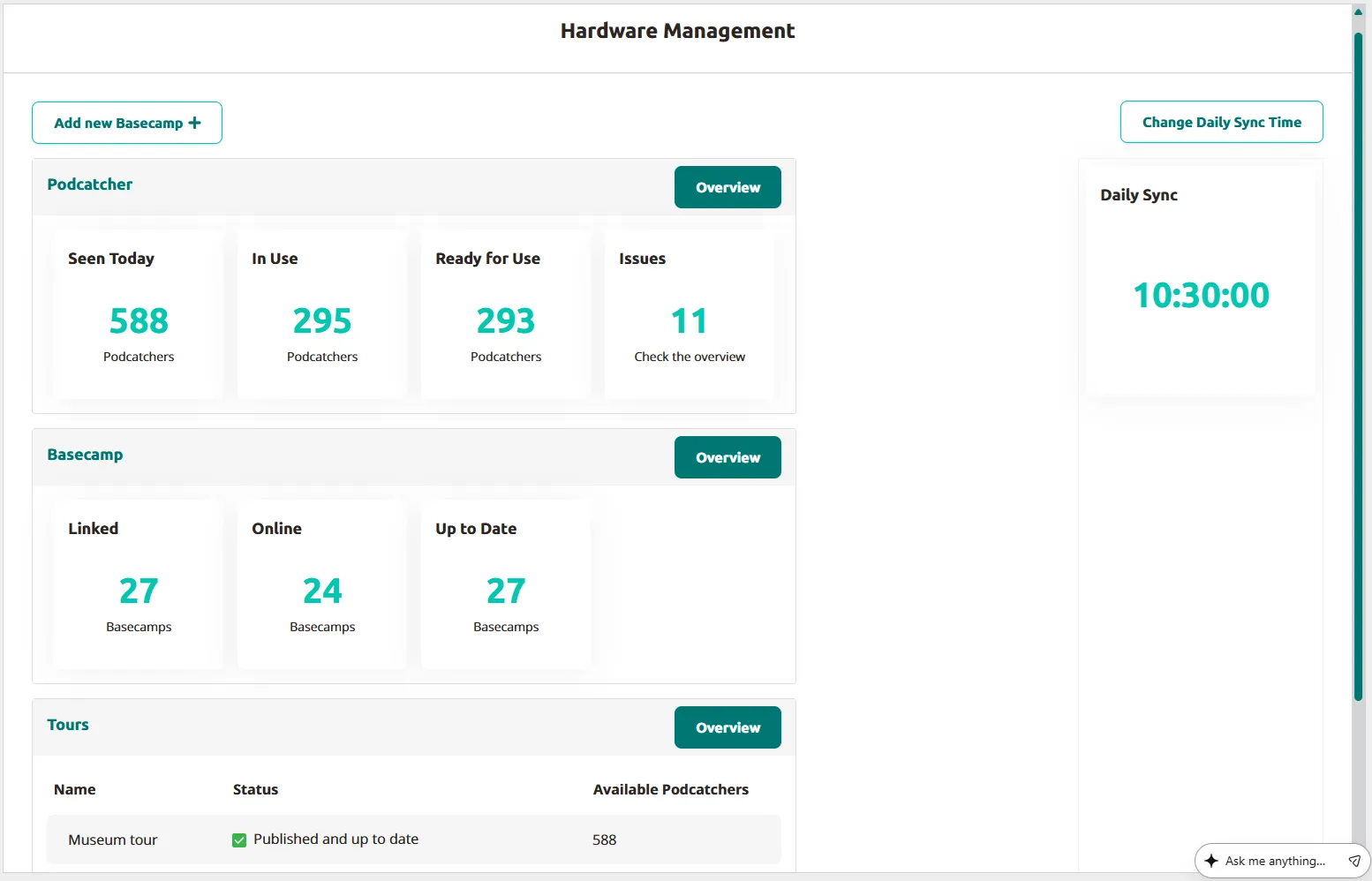Click the green check icon for Museum tour
This screenshot has height=881, width=1372.
[x=239, y=840]
